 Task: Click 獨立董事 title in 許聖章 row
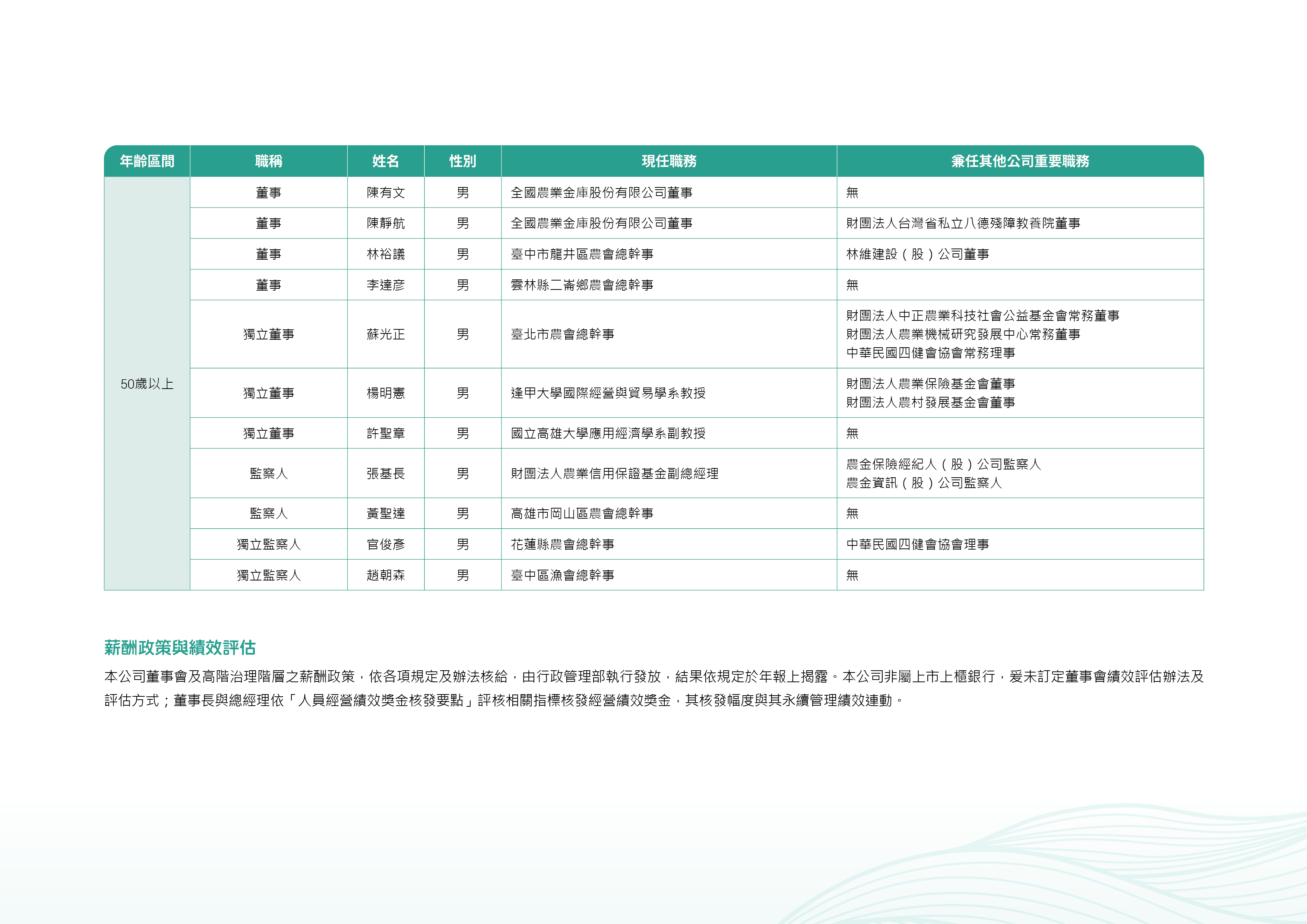(x=269, y=433)
